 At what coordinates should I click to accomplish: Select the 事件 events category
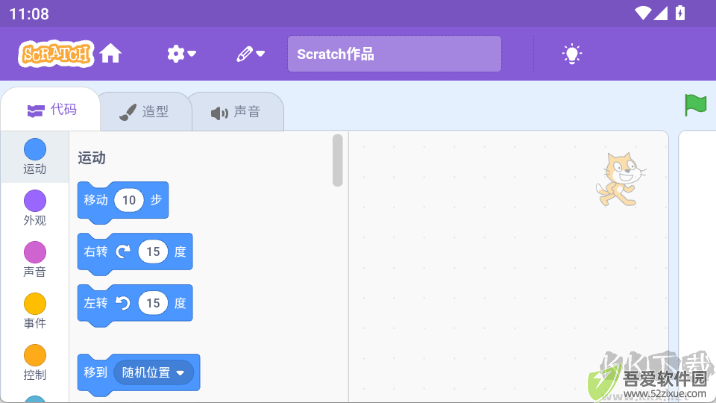pyautogui.click(x=35, y=311)
